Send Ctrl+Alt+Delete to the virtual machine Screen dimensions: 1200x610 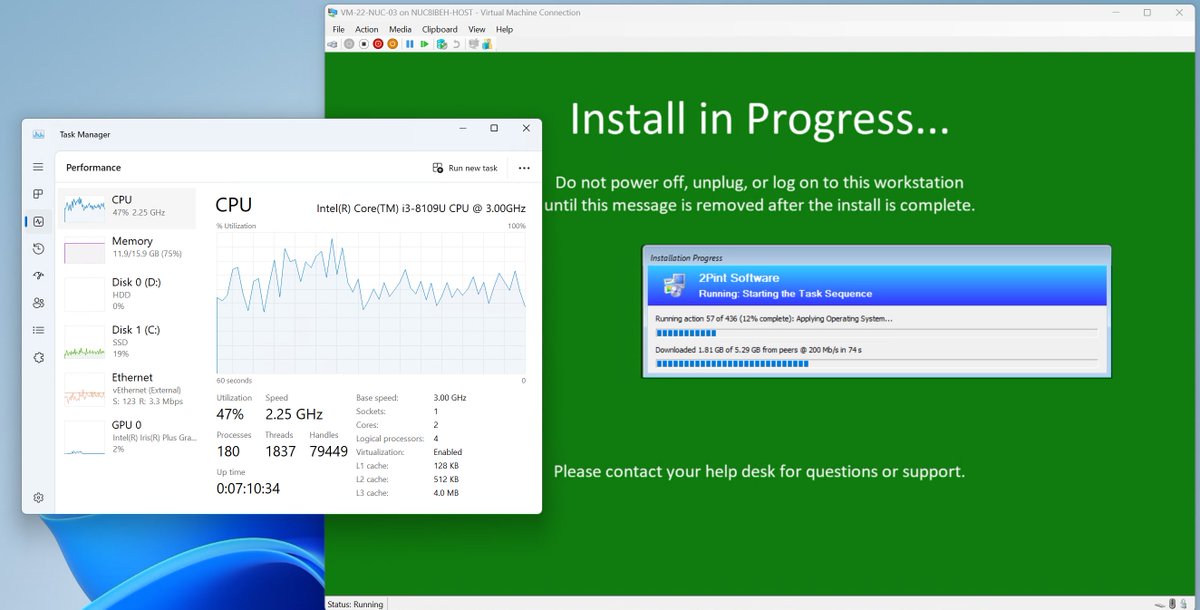point(332,43)
